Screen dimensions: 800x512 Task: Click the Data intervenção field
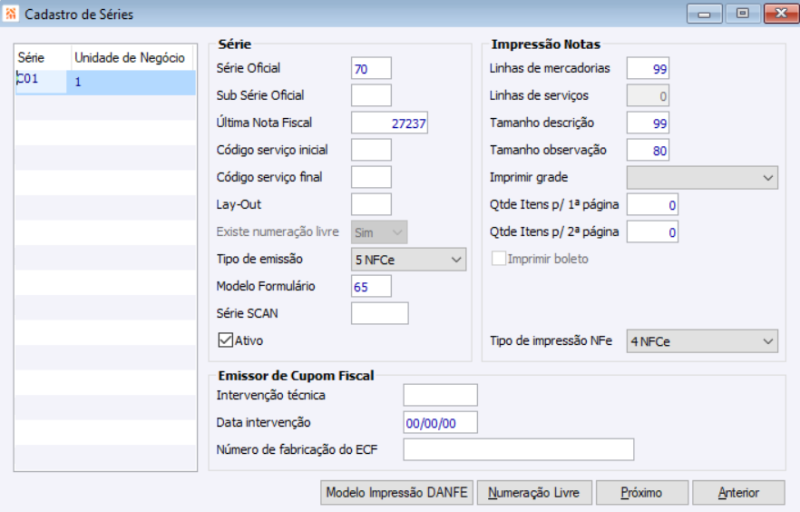pos(440,423)
